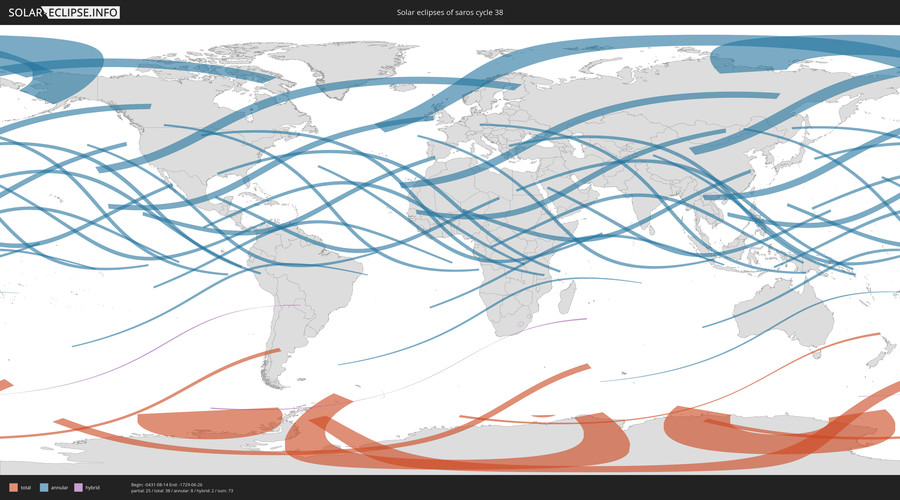Click the purple hybrid legend swatch
Screen dimensions: 900x500
click(x=78, y=487)
